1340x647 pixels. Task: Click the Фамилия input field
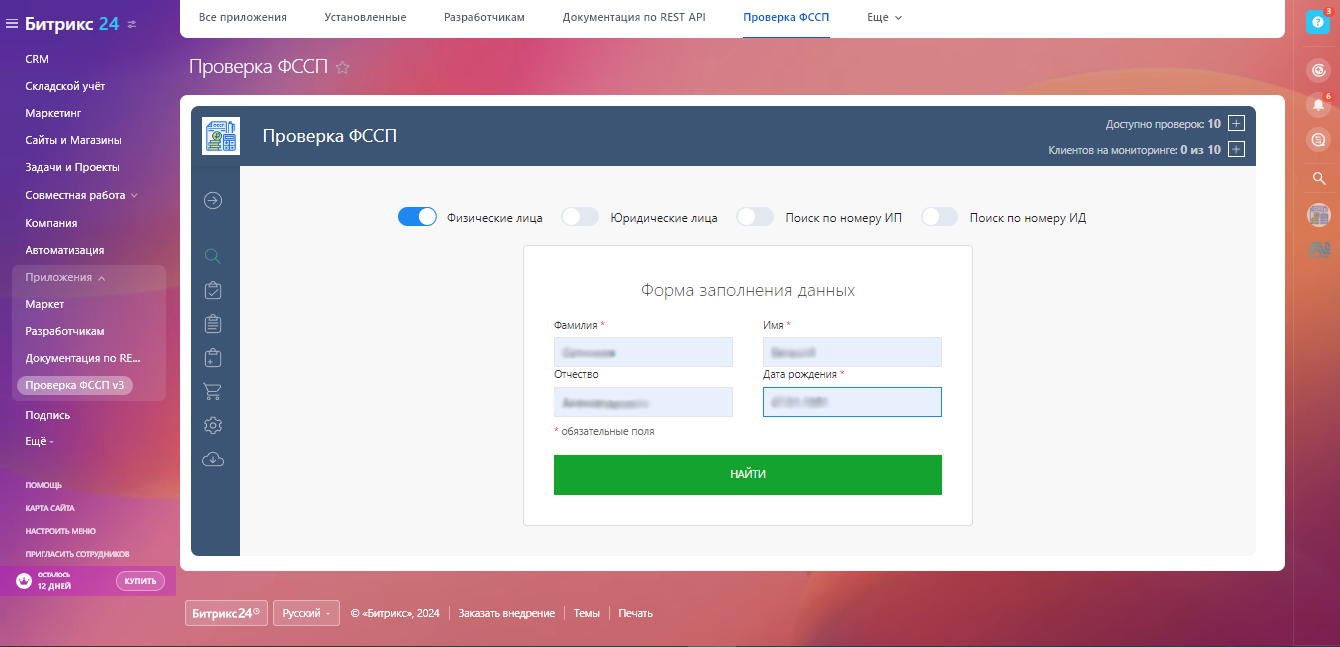(643, 352)
